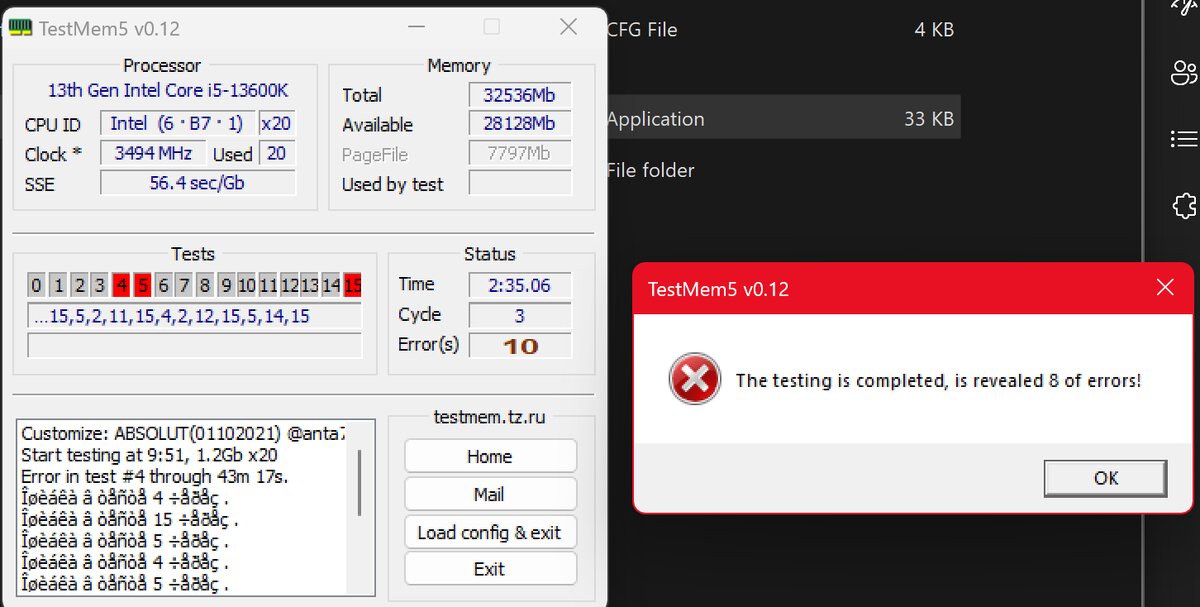Select red failed test box 5
The width and height of the screenshot is (1200, 607).
pyautogui.click(x=142, y=285)
